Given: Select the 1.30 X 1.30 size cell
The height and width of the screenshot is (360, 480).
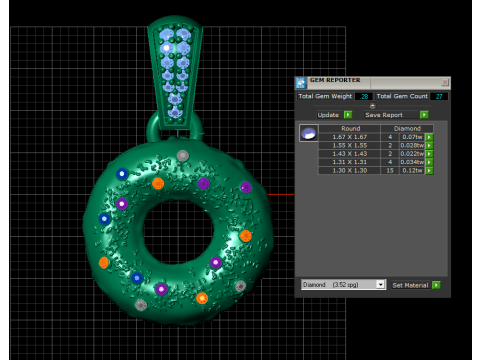Looking at the screenshot, I should tap(350, 170).
